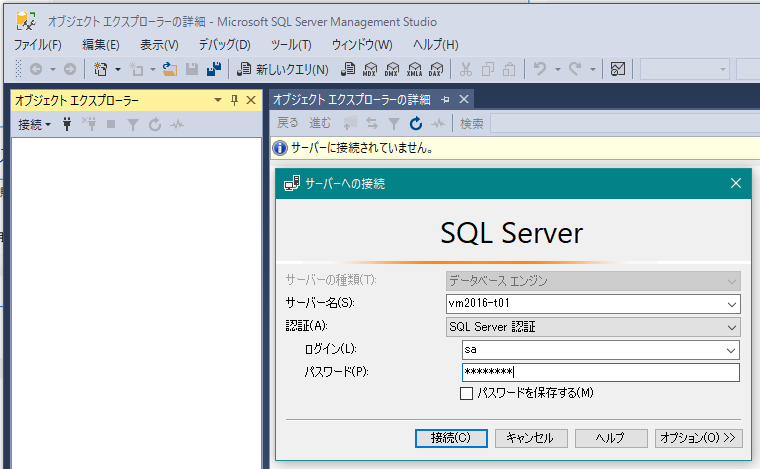
Task: Click the Navigate Forward toolbar icon
Action: point(70,69)
